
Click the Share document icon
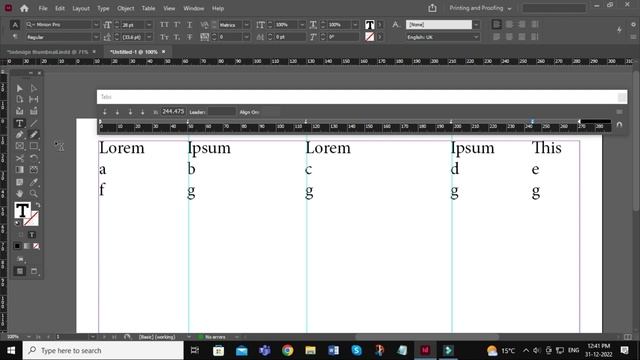click(x=432, y=8)
